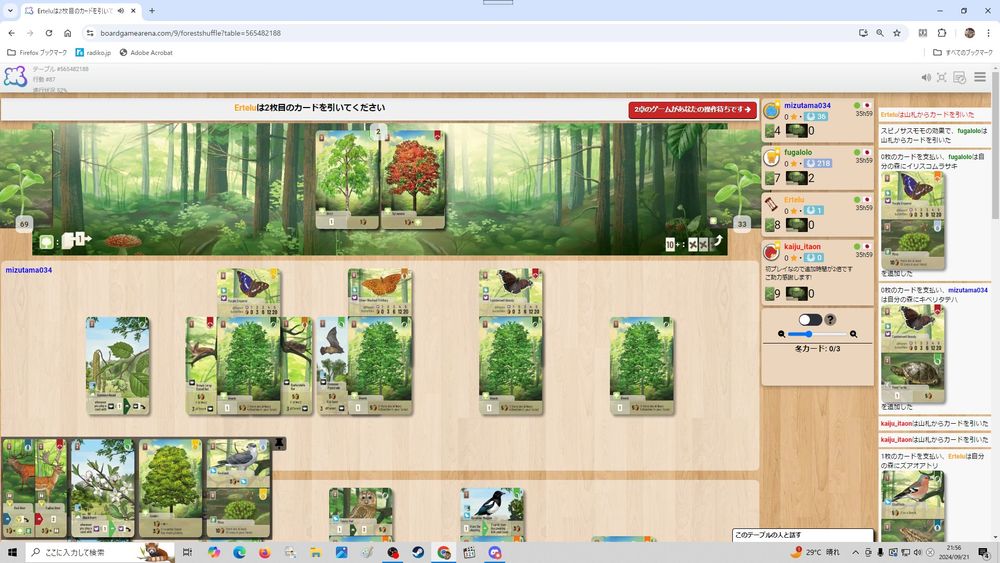The height and width of the screenshot is (563, 1000).
Task: Open the tab search dropdown arrow in Chrome
Action: coord(10,11)
